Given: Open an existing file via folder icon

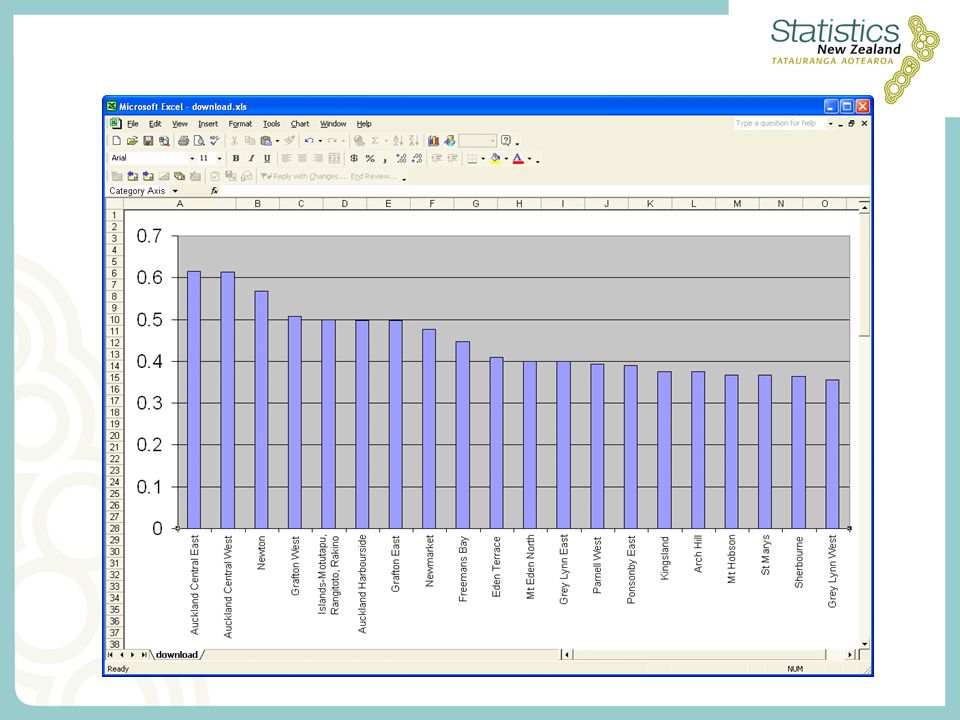Looking at the screenshot, I should (x=132, y=141).
